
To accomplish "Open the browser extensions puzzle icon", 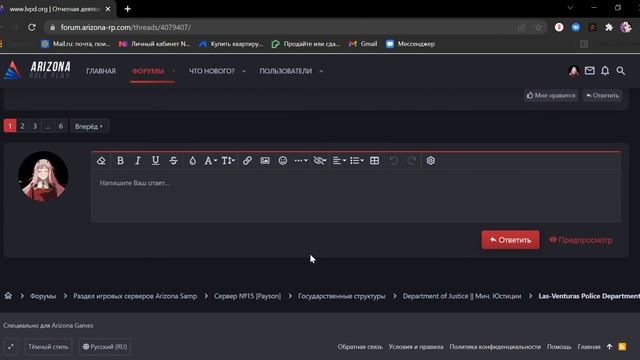I will [x=609, y=27].
